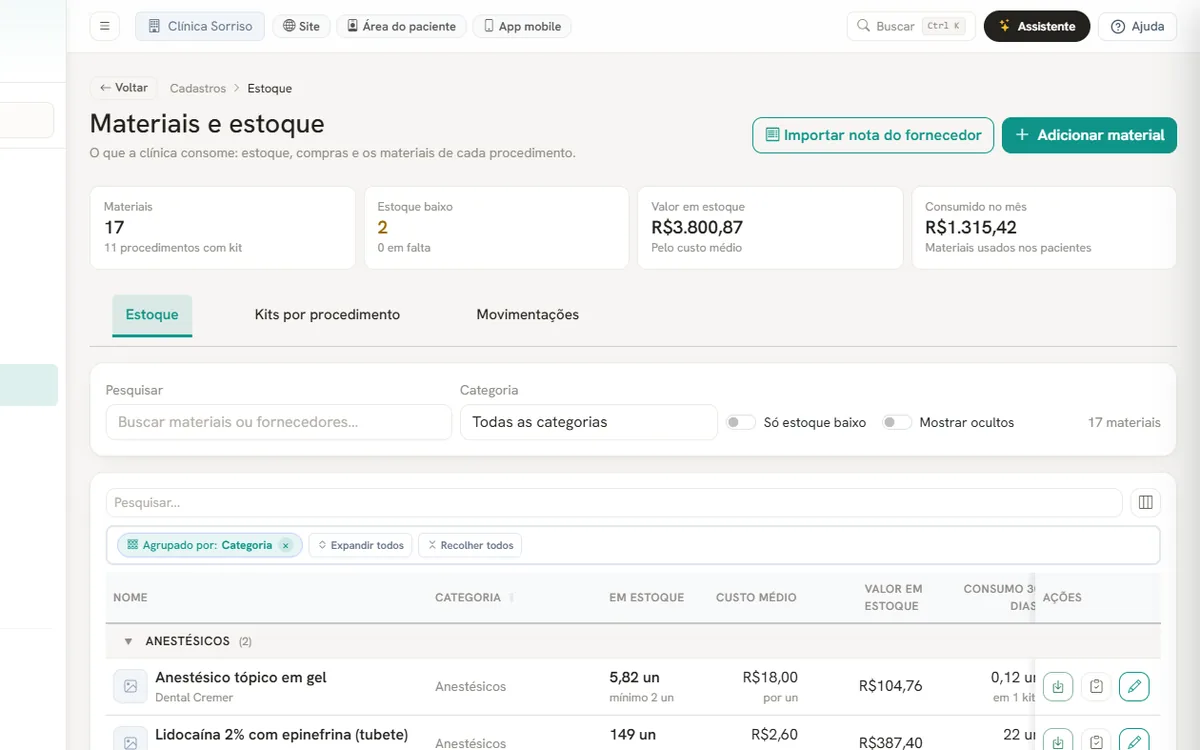The height and width of the screenshot is (750, 1200).
Task: Focus the table Pesquisar field
Action: coord(614,502)
